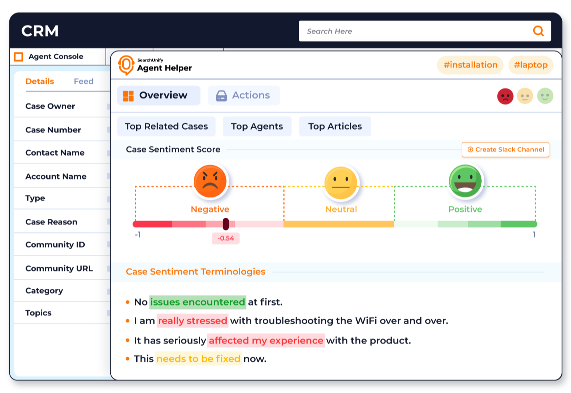The image size is (571, 393).
Task: Click the Case Sentiment Terminologies heading
Action: pyautogui.click(x=195, y=272)
